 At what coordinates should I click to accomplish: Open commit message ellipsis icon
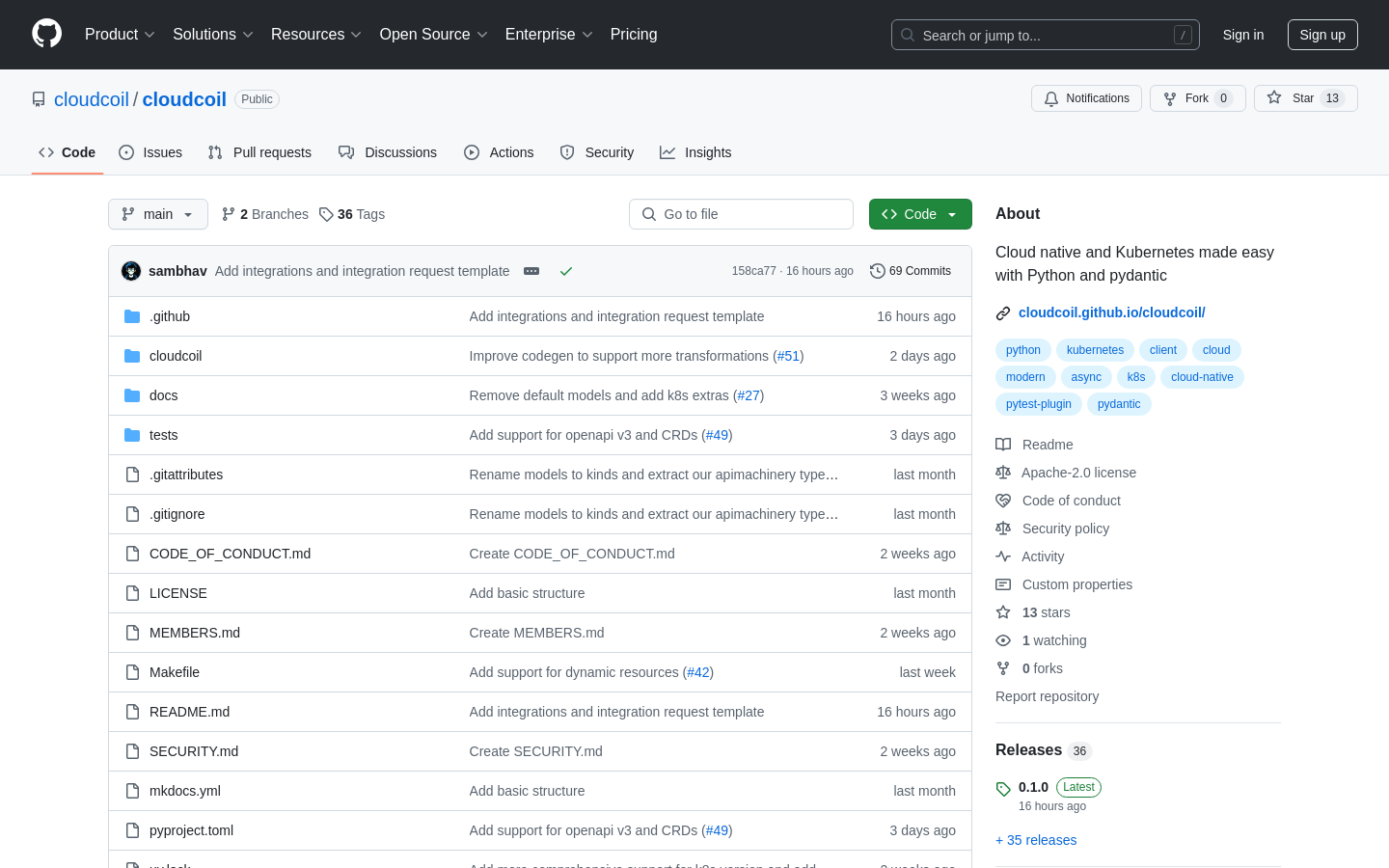coord(531,271)
